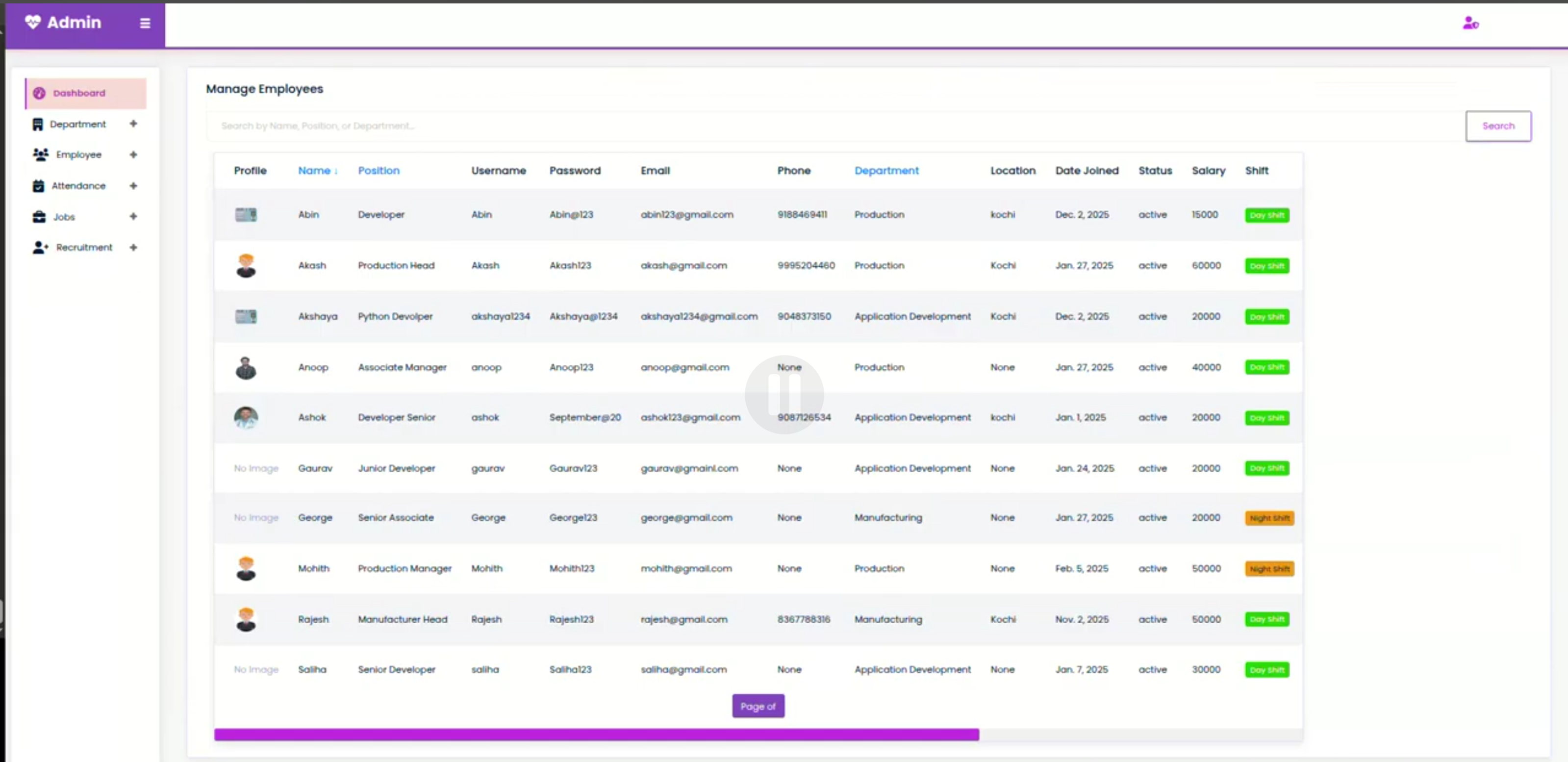Click the date Nov. 2, 2025

[1082, 619]
